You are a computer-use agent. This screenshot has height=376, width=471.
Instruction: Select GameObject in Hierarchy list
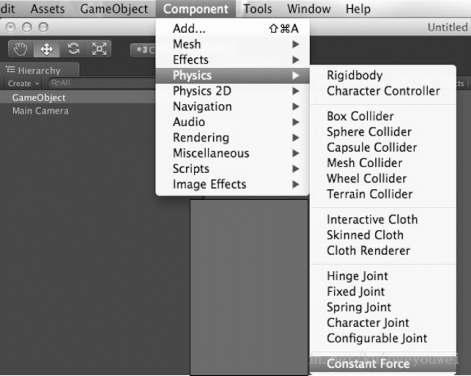coord(78,98)
